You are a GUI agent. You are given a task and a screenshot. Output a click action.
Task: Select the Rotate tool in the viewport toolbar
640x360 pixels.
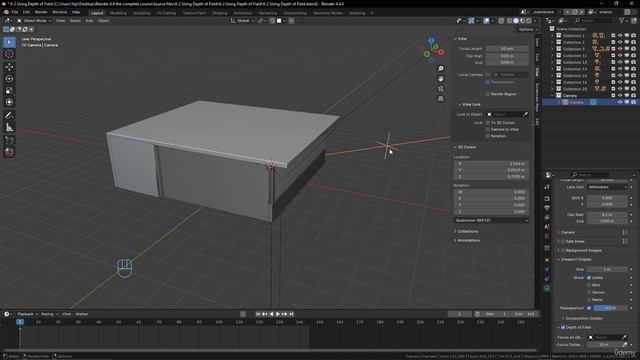(9, 78)
